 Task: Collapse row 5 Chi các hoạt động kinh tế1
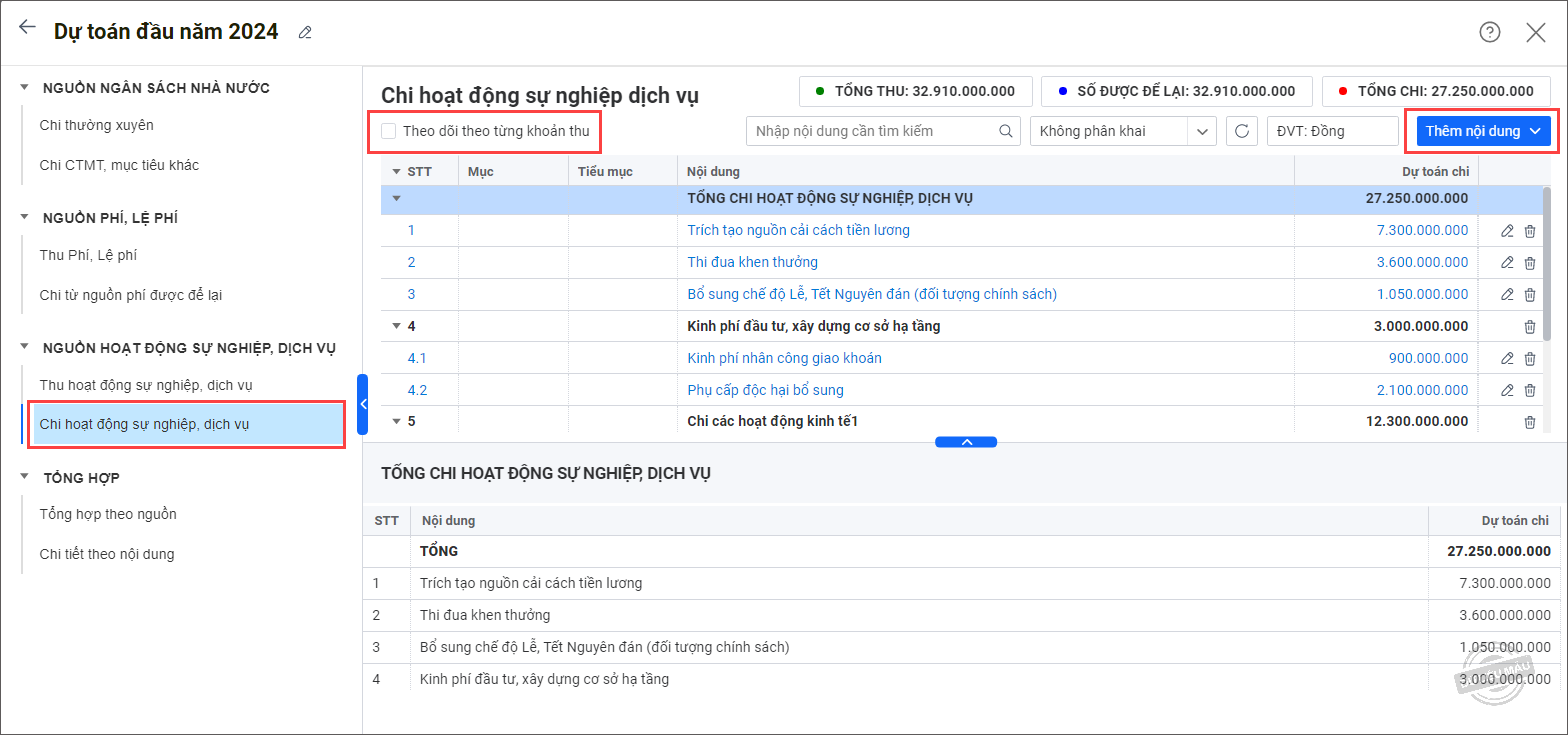(397, 421)
